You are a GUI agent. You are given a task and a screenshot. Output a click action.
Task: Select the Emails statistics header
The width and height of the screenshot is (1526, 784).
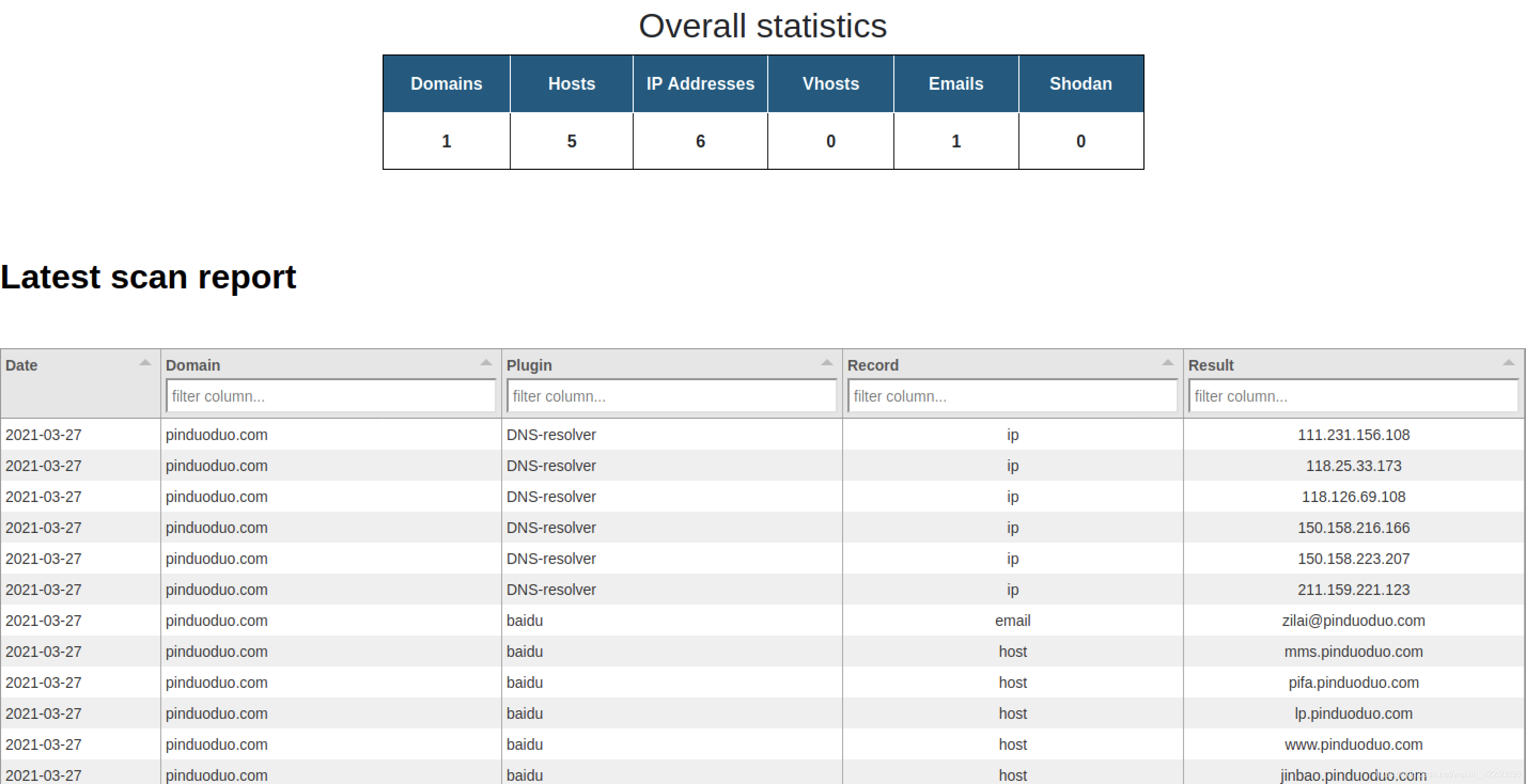(x=956, y=83)
